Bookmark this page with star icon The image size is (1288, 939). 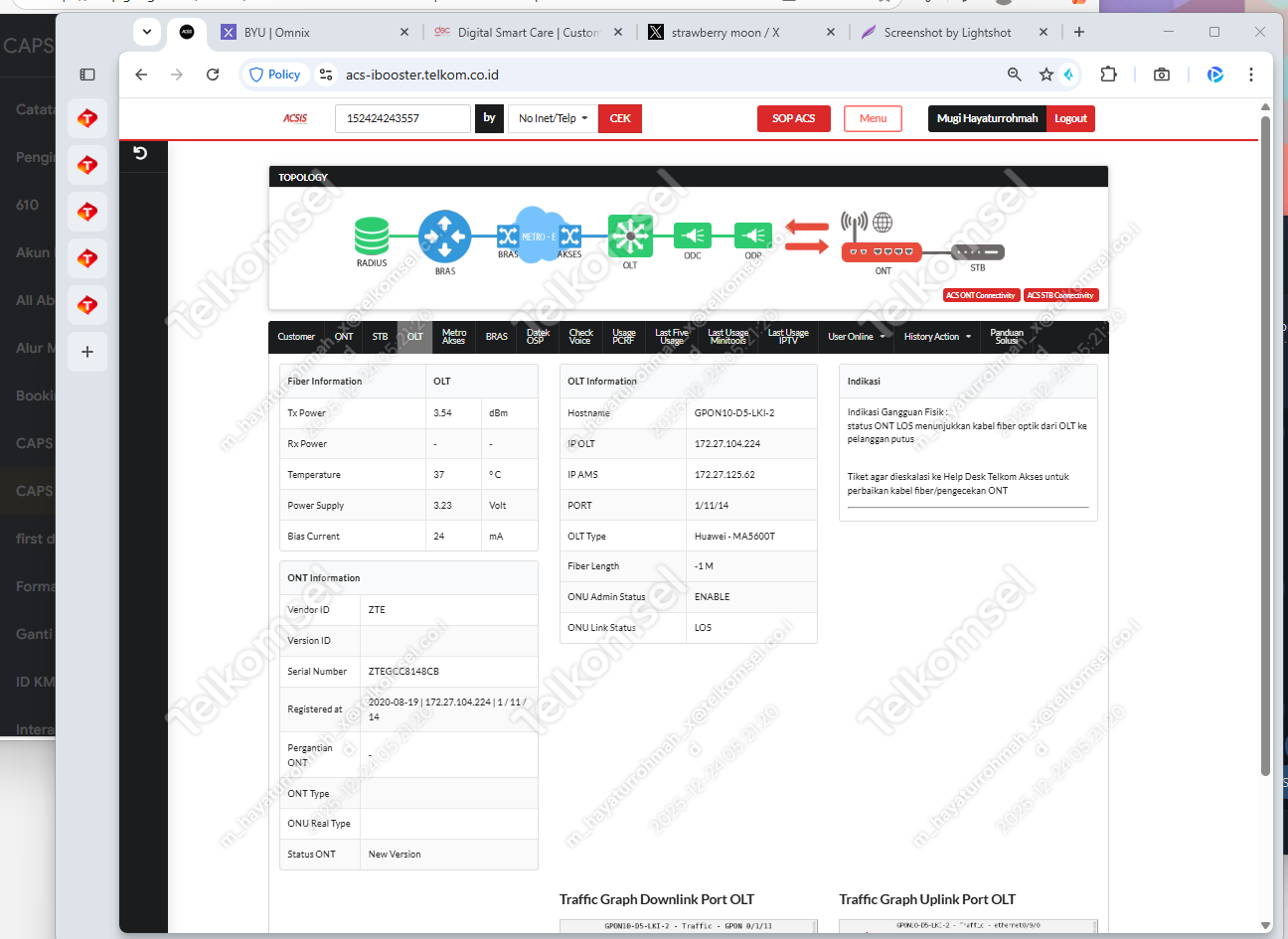(x=1046, y=75)
